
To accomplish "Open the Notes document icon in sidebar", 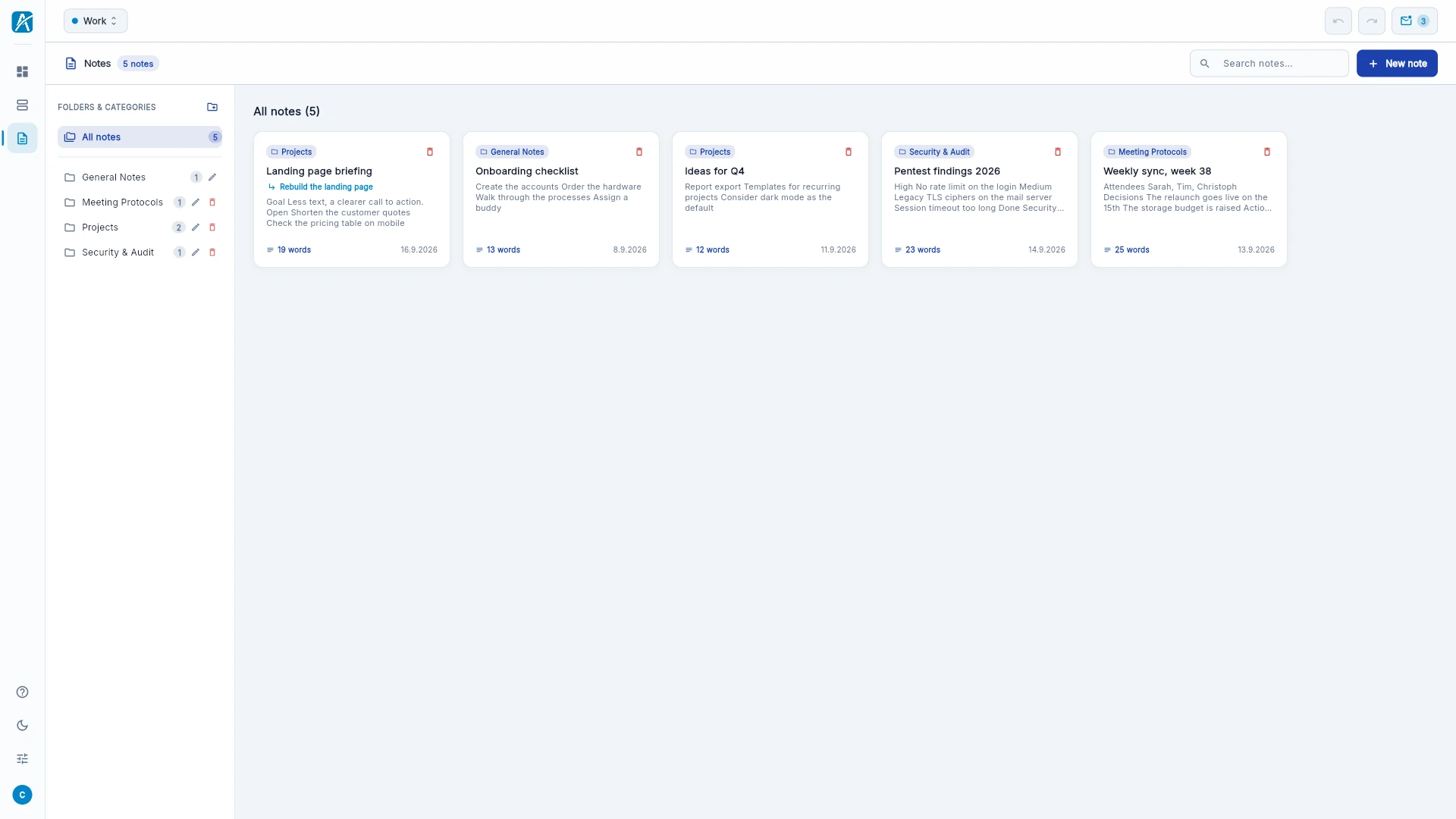I will pyautogui.click(x=22, y=138).
